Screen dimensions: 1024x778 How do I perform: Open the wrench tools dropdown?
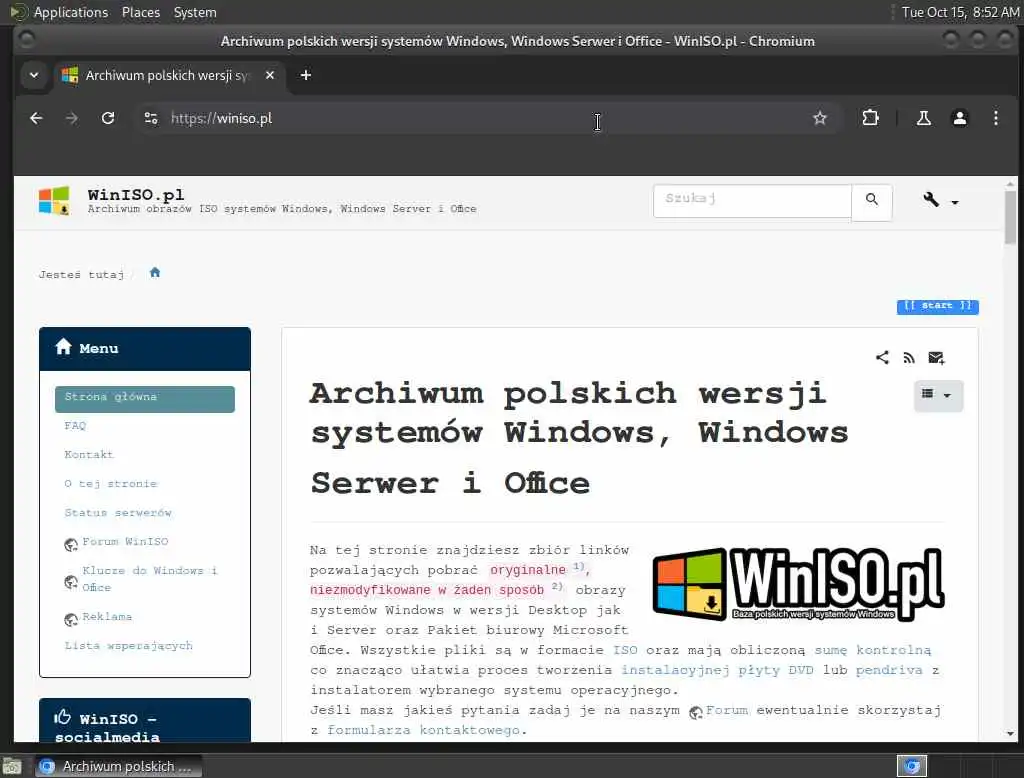(940, 201)
